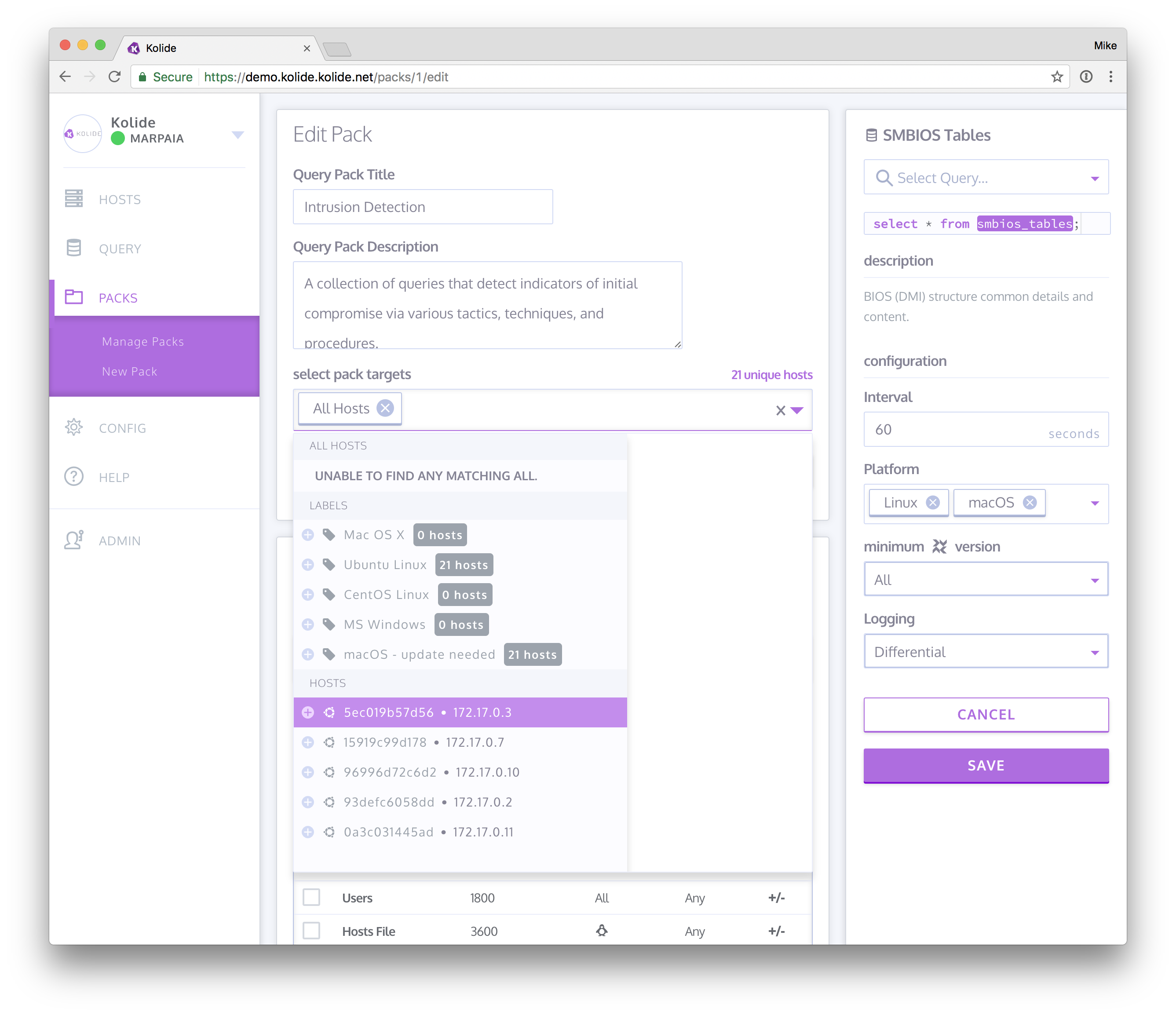Open the Logging type dropdown

[x=986, y=651]
